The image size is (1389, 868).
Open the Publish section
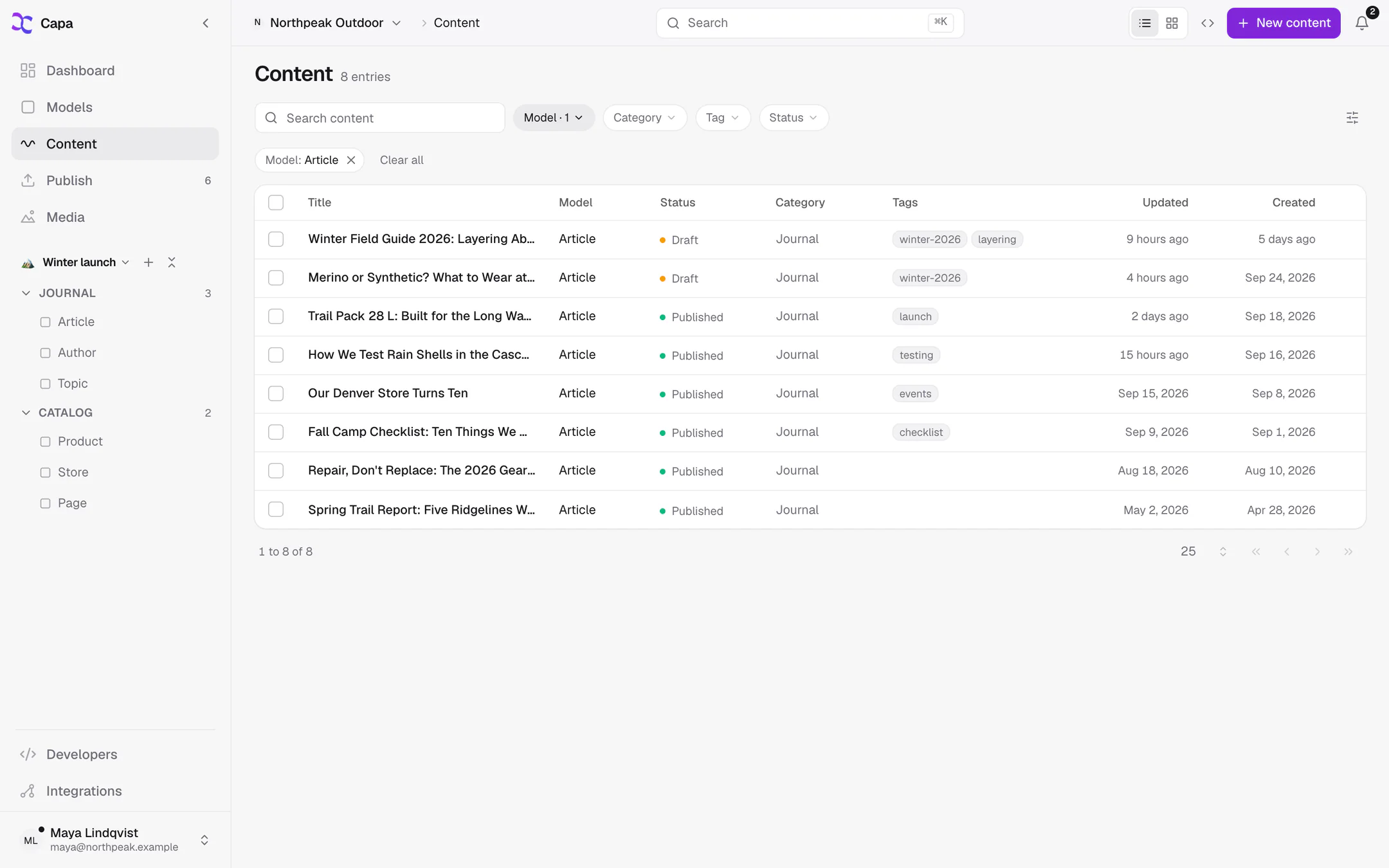115,181
